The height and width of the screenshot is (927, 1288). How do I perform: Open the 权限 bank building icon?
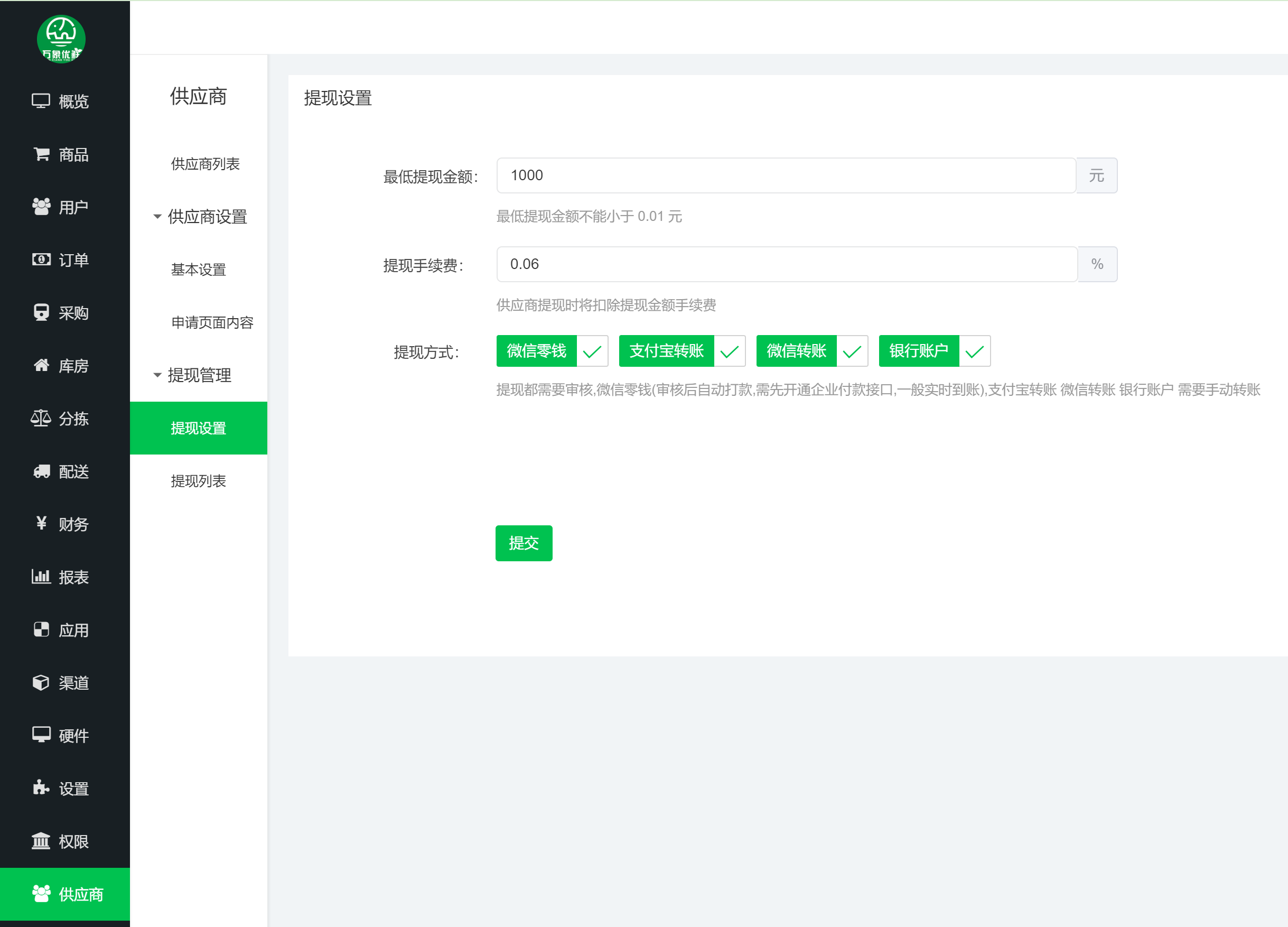coord(41,841)
